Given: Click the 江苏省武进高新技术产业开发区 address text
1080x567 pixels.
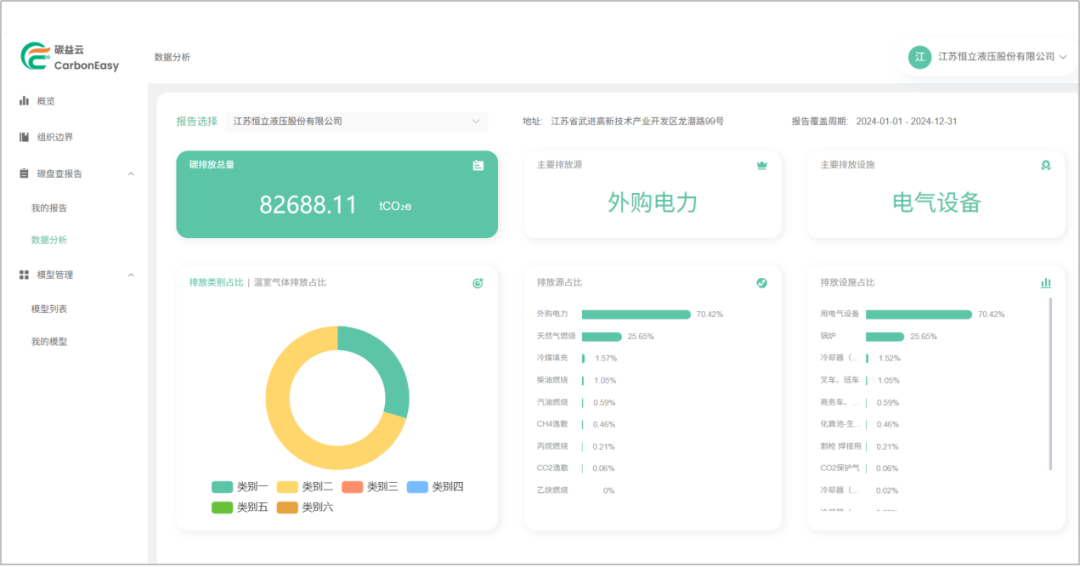Looking at the screenshot, I should [x=637, y=121].
